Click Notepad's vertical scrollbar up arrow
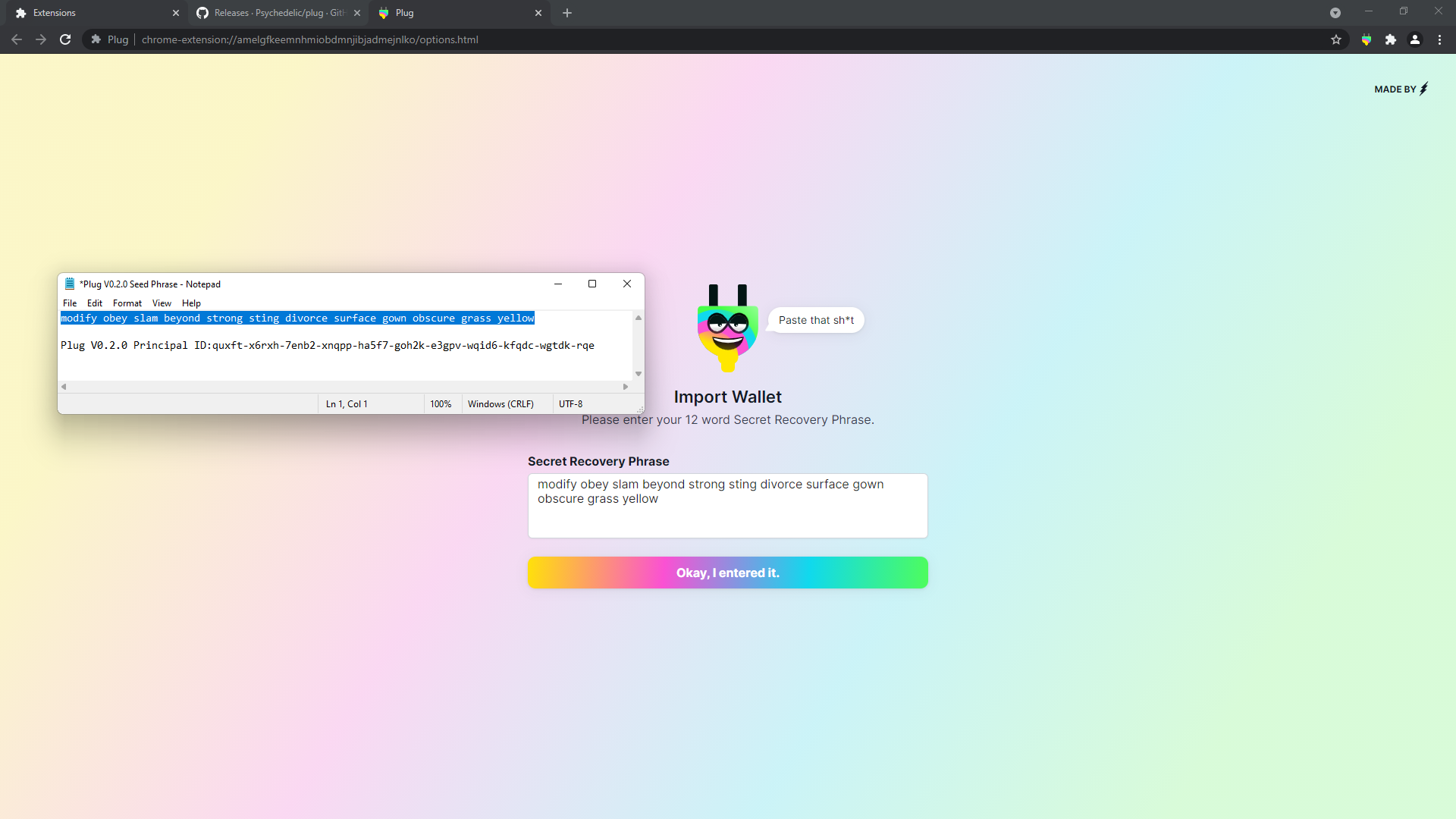The height and width of the screenshot is (819, 1456). point(639,318)
